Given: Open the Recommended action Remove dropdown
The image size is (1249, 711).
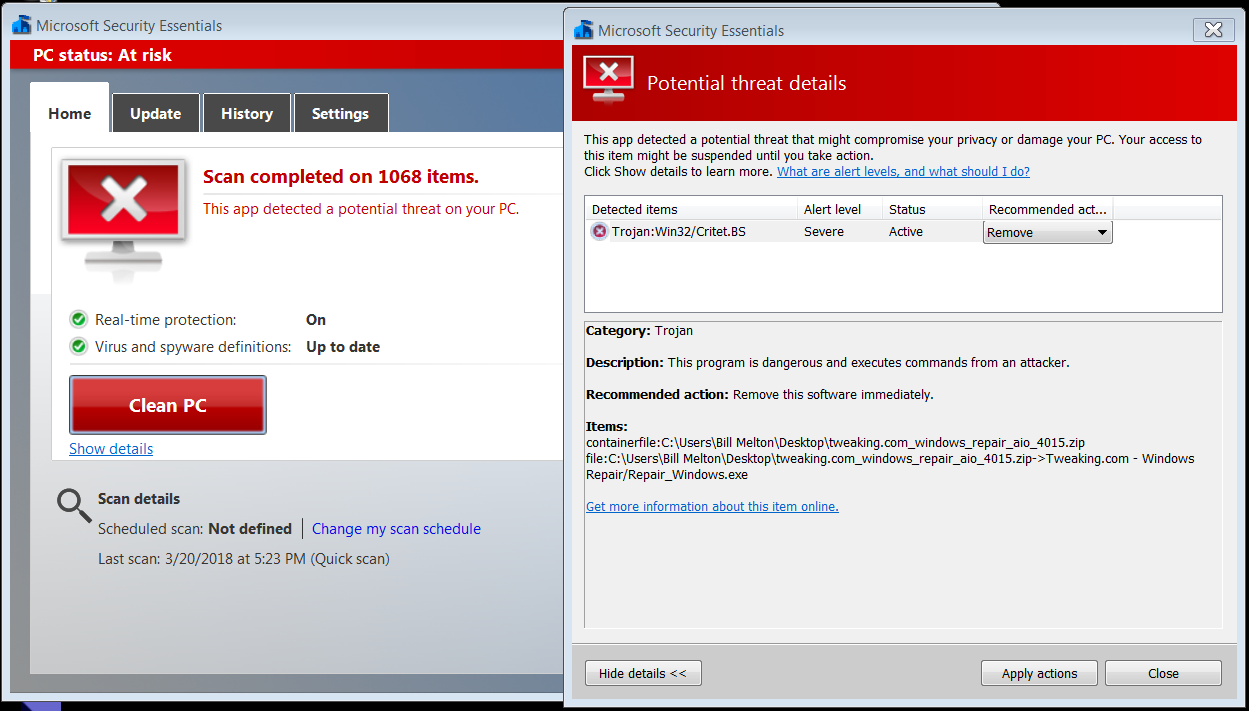Looking at the screenshot, I should click(1047, 233).
